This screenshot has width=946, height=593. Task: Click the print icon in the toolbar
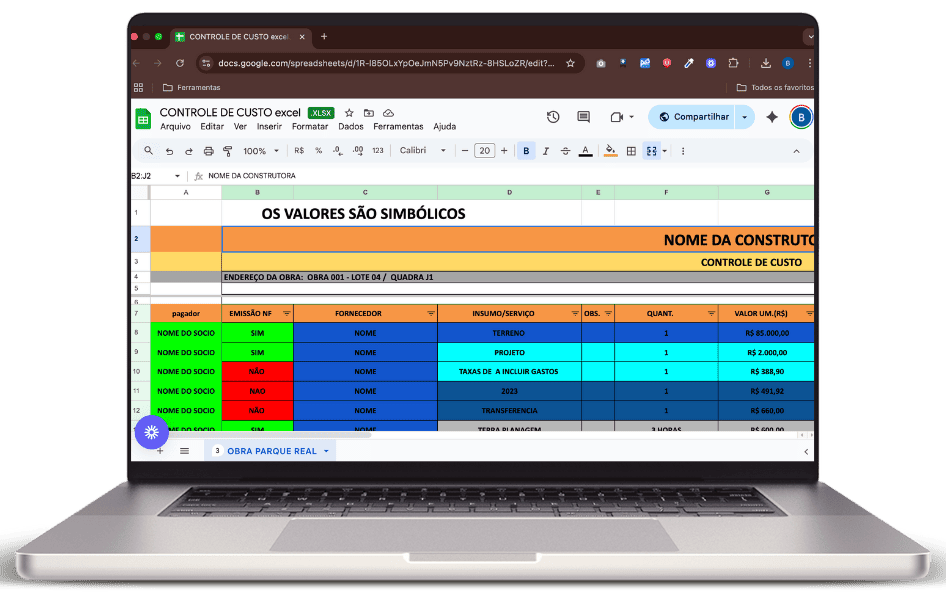tap(208, 151)
